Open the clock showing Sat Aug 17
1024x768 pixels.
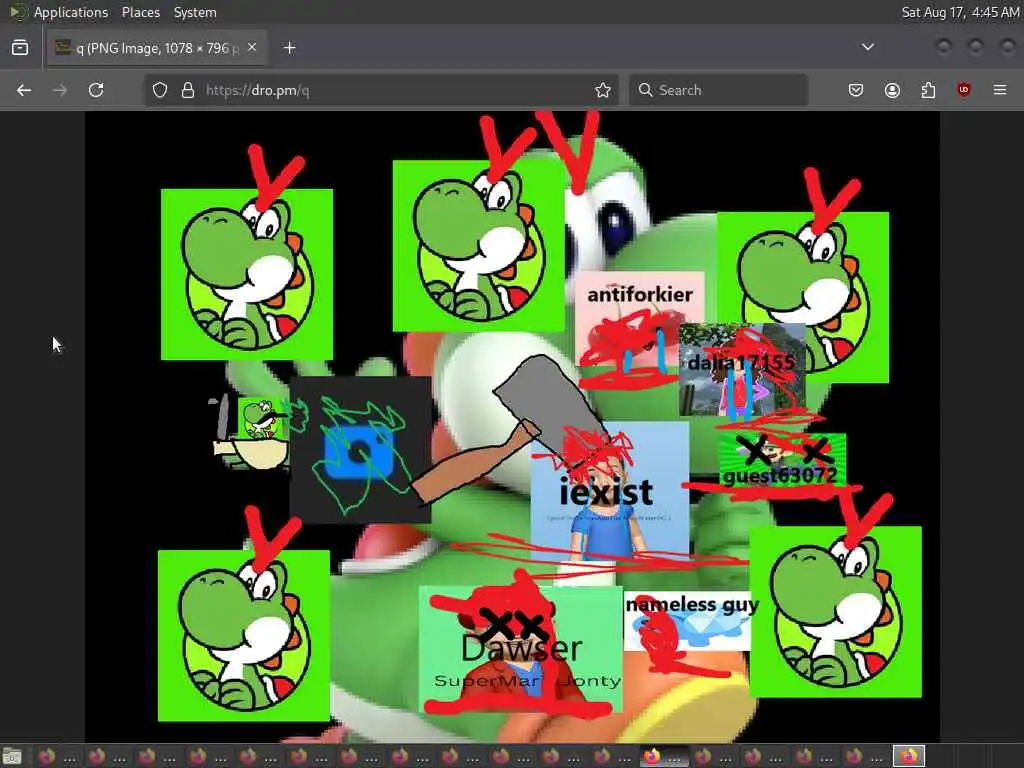[x=960, y=12]
